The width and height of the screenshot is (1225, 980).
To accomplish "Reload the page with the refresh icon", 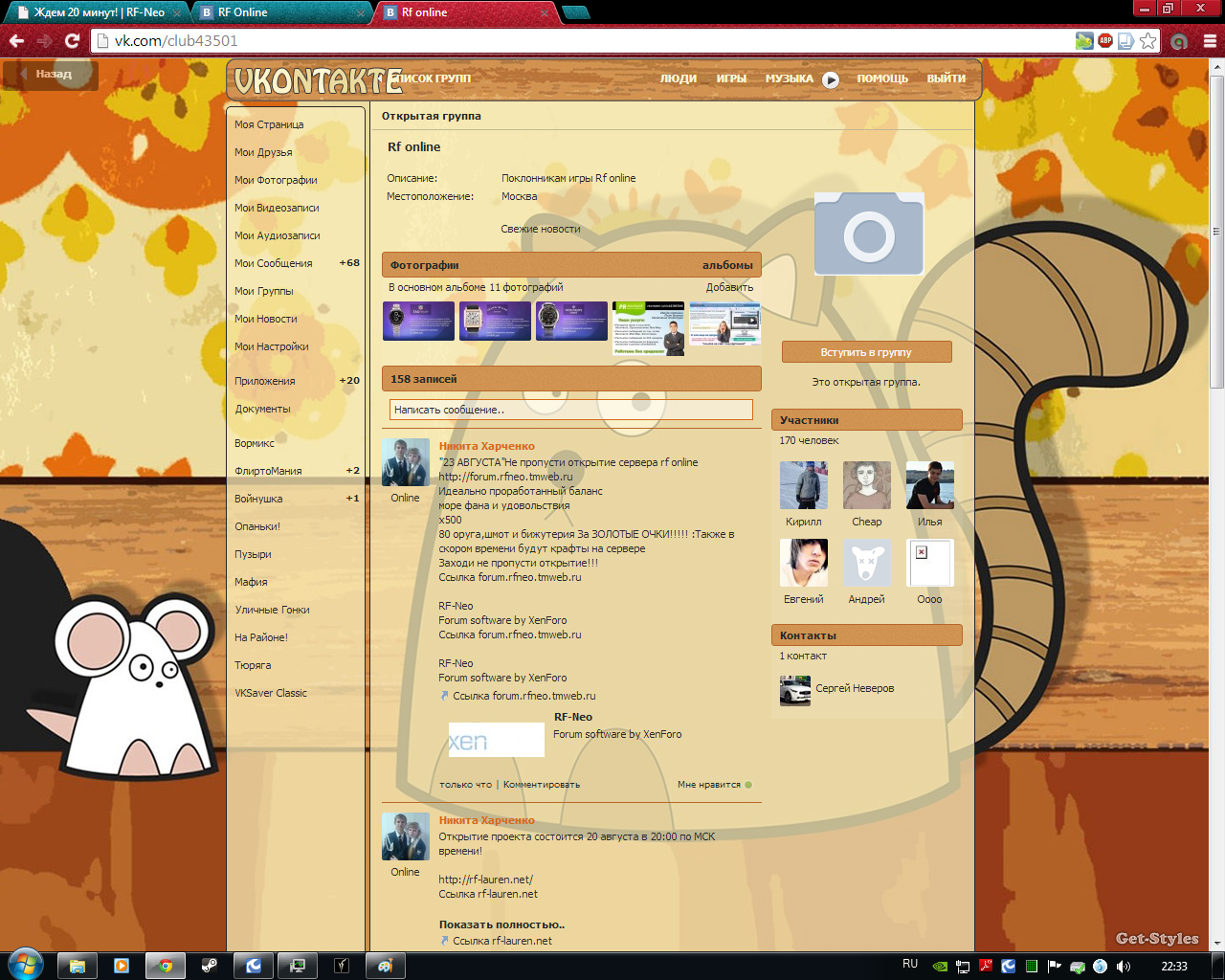I will (72, 40).
